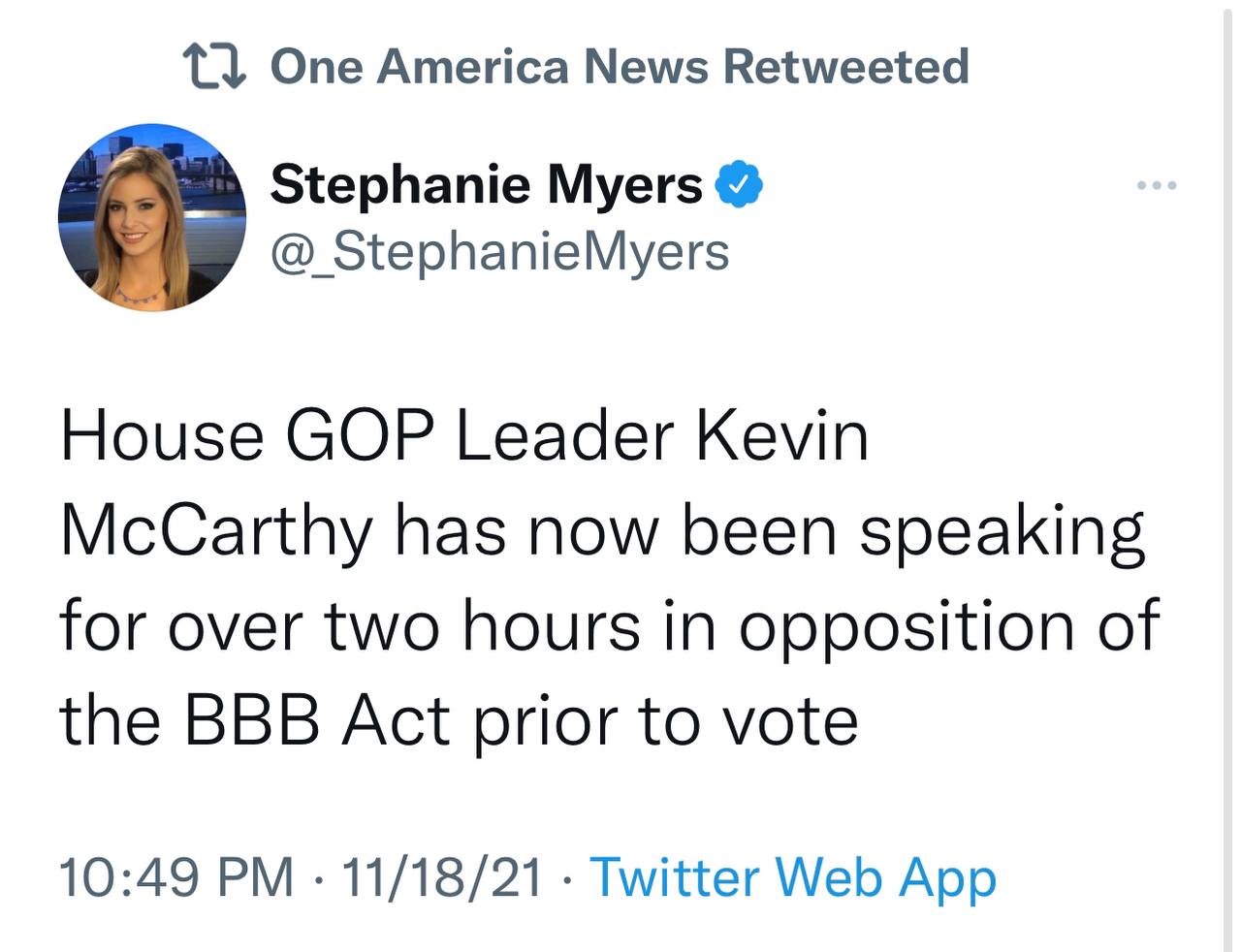The width and height of the screenshot is (1241, 952).
Task: Click the word "McCarthy" in the tweet
Action: (x=216, y=532)
